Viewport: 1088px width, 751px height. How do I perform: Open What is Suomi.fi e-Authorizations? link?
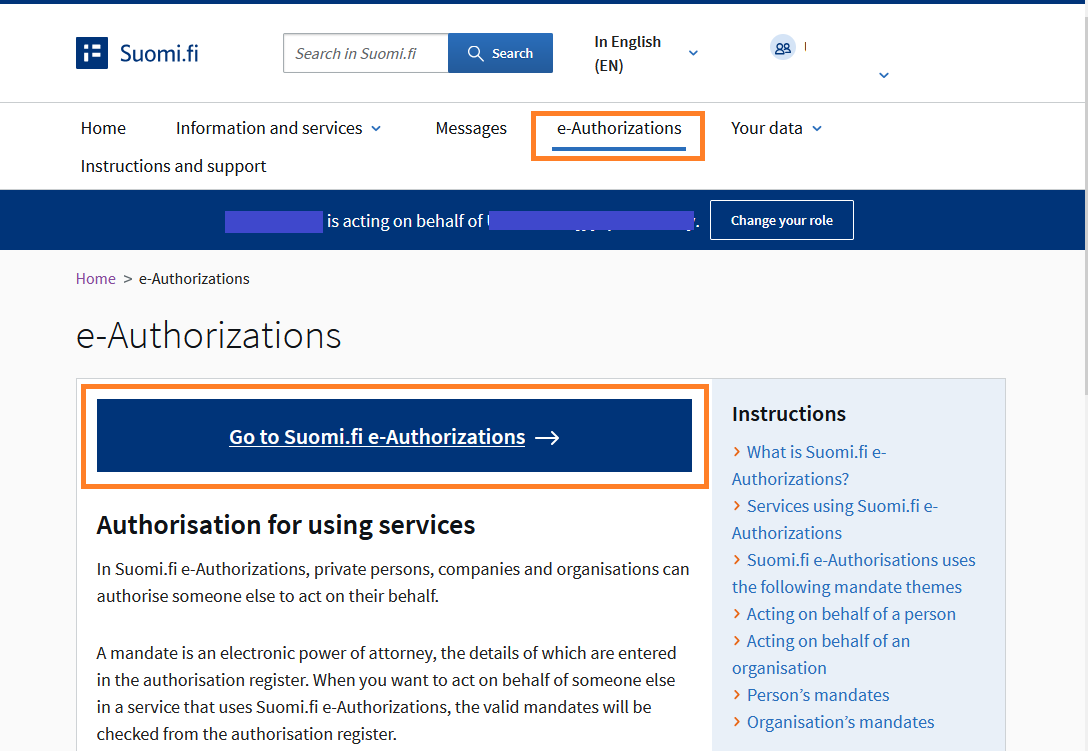(x=809, y=466)
